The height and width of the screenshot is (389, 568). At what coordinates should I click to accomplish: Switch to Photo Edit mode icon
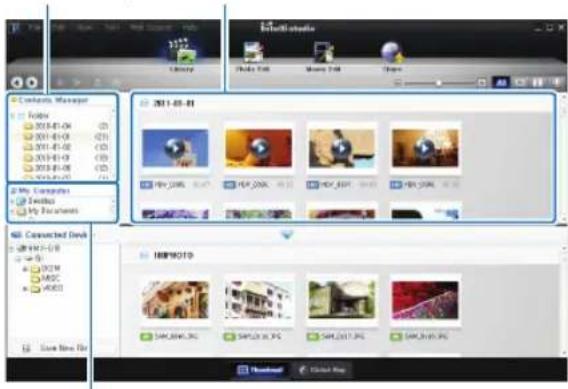click(253, 53)
